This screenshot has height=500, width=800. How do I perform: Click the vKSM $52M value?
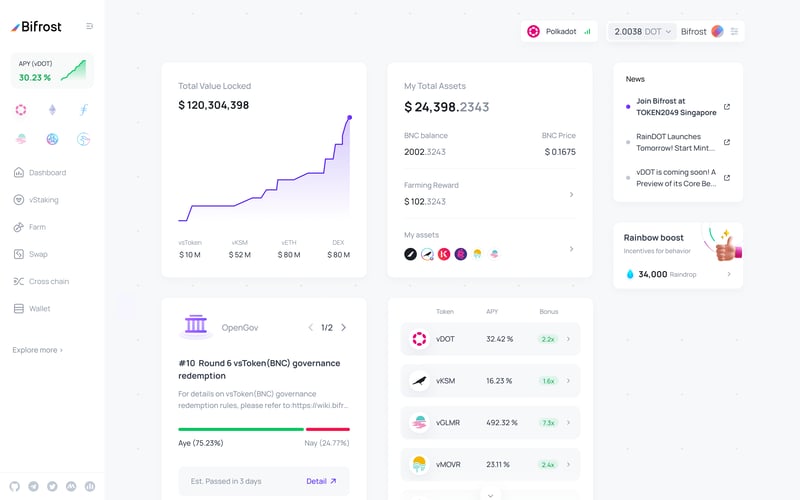239,255
